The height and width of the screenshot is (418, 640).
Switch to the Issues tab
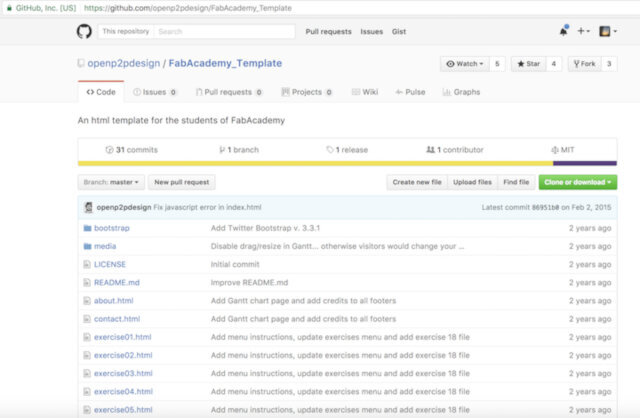155,92
